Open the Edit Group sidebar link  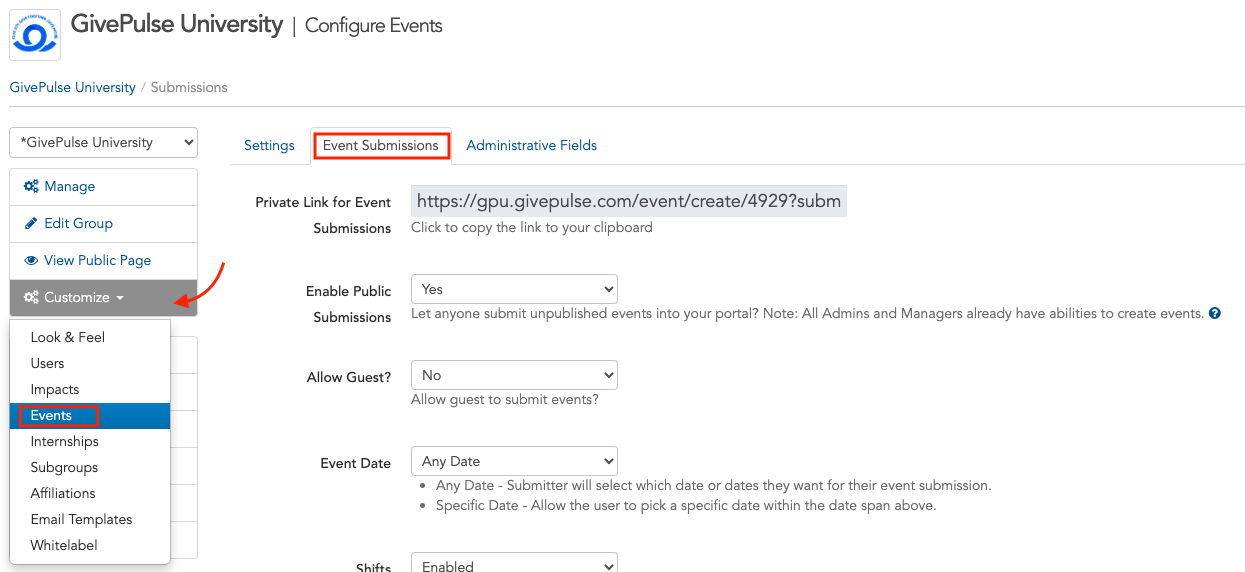click(103, 224)
